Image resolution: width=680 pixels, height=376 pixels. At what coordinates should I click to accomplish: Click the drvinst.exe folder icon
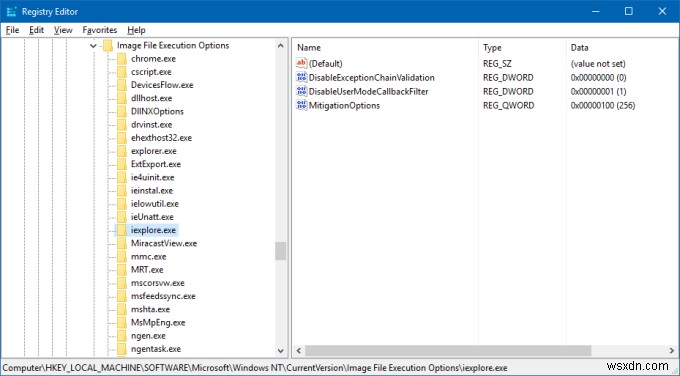tap(122, 124)
